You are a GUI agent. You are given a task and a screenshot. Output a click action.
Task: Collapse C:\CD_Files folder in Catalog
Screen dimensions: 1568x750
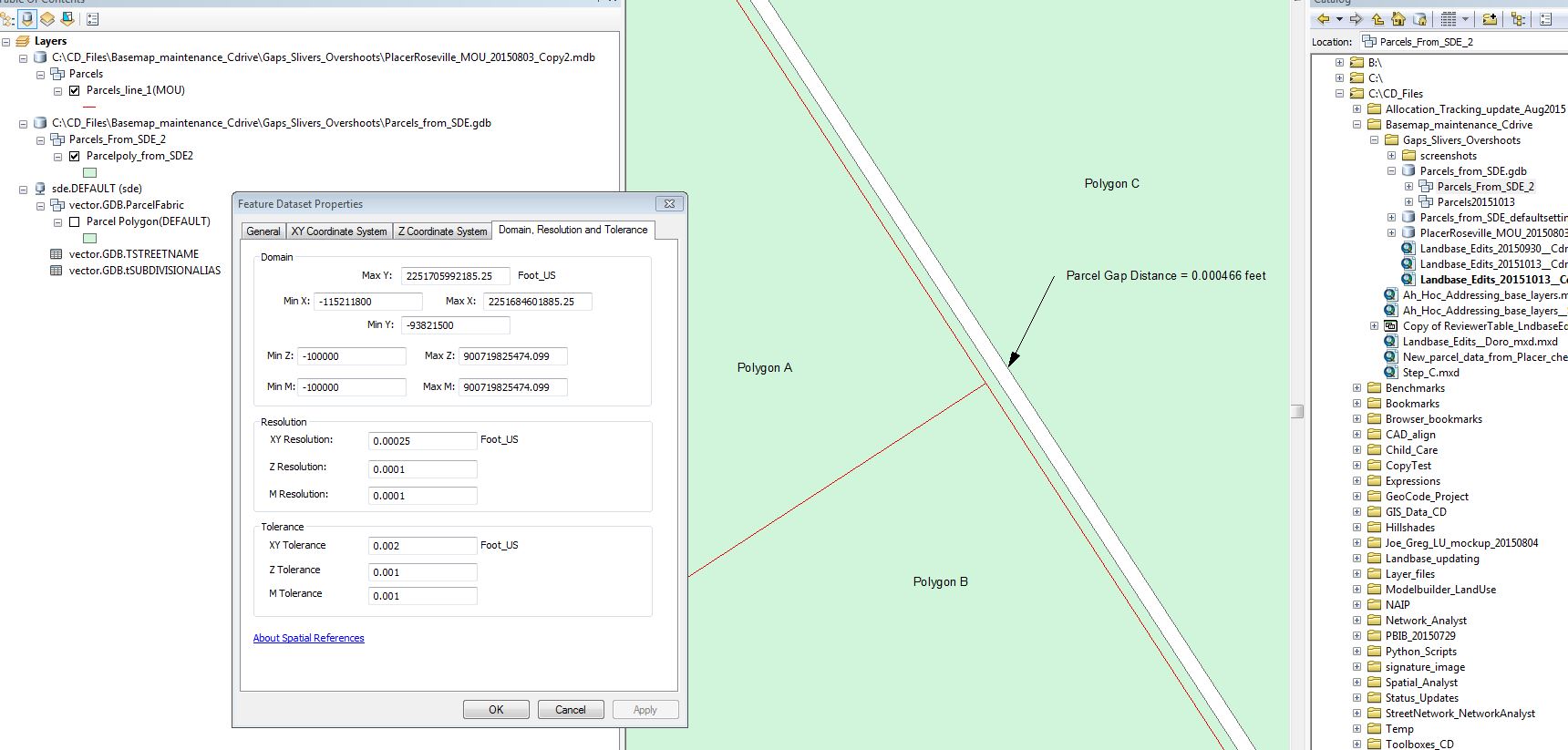[x=1339, y=94]
